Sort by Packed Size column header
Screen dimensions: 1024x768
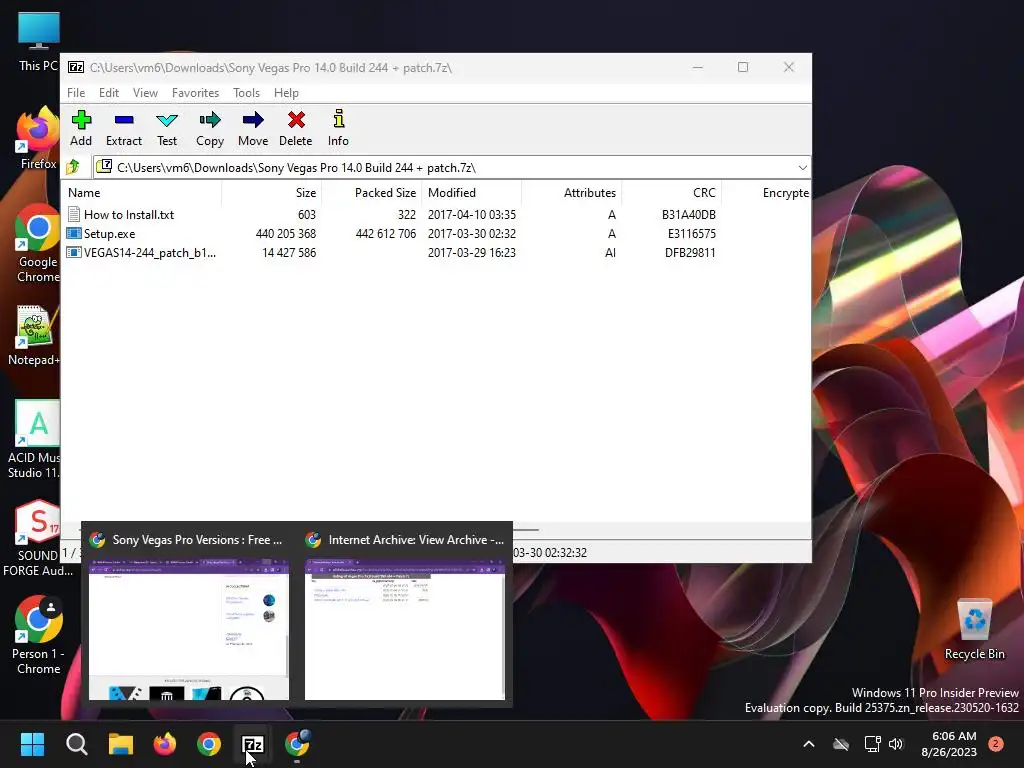[x=371, y=193]
